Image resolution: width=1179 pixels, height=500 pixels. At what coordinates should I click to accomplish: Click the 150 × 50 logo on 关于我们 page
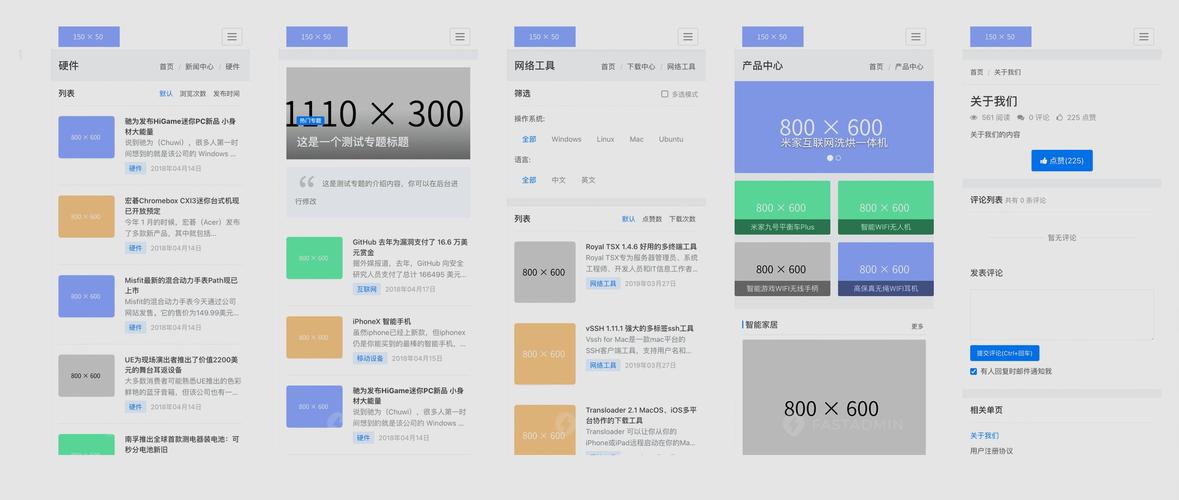pos(1000,37)
